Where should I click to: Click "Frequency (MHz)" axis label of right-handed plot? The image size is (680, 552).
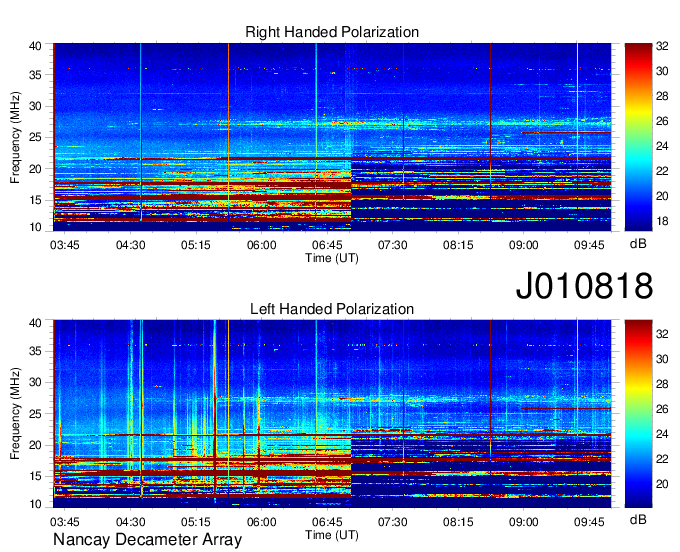15,137
